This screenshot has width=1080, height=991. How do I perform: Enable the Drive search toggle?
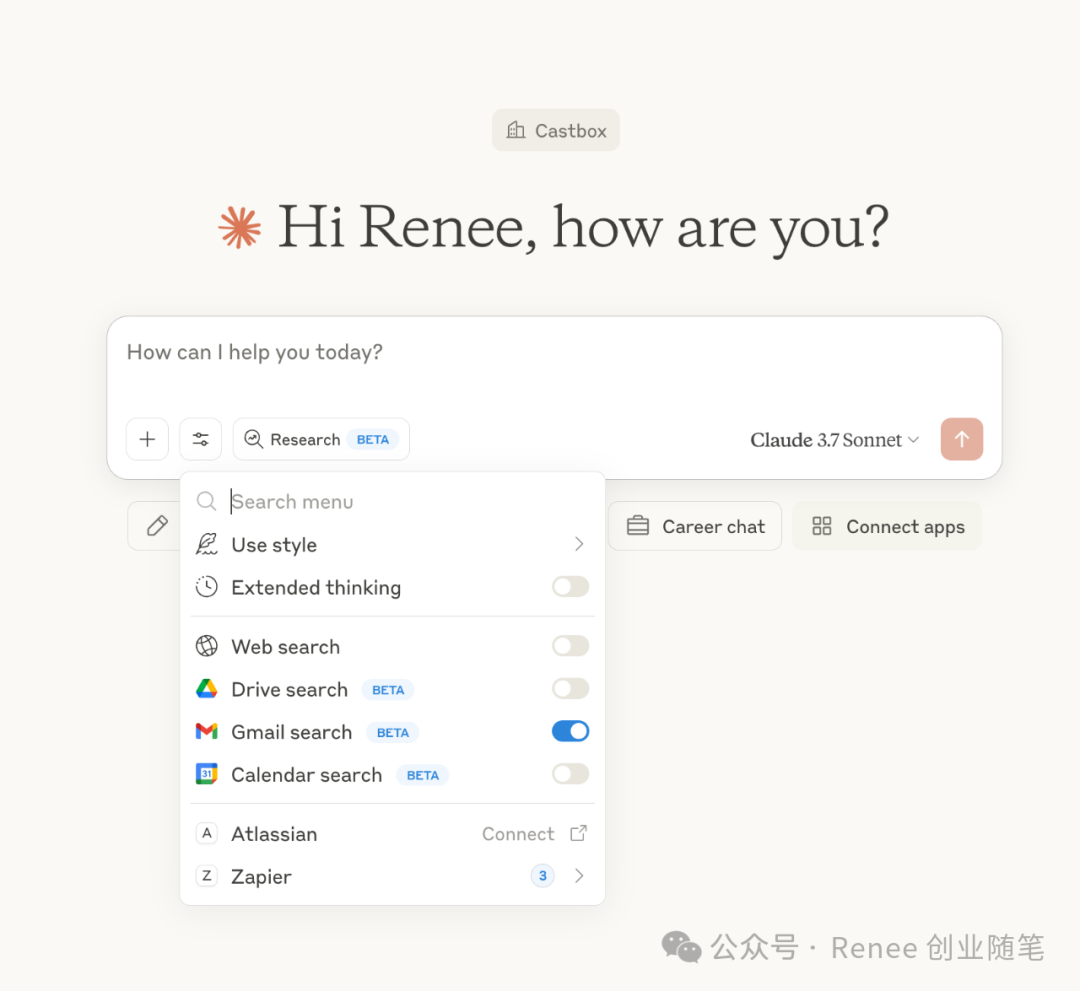pos(570,689)
